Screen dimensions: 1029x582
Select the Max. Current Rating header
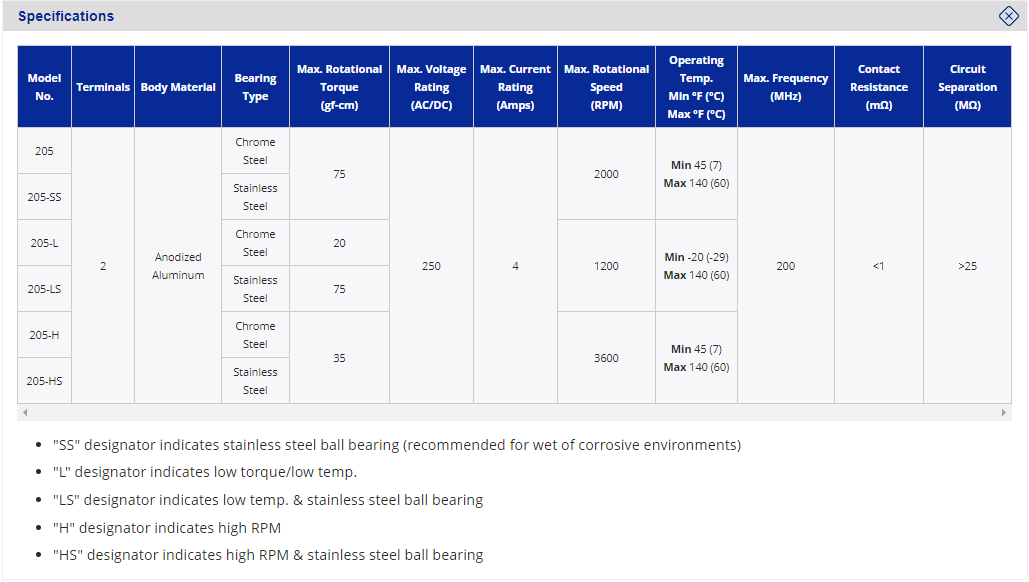pos(515,87)
